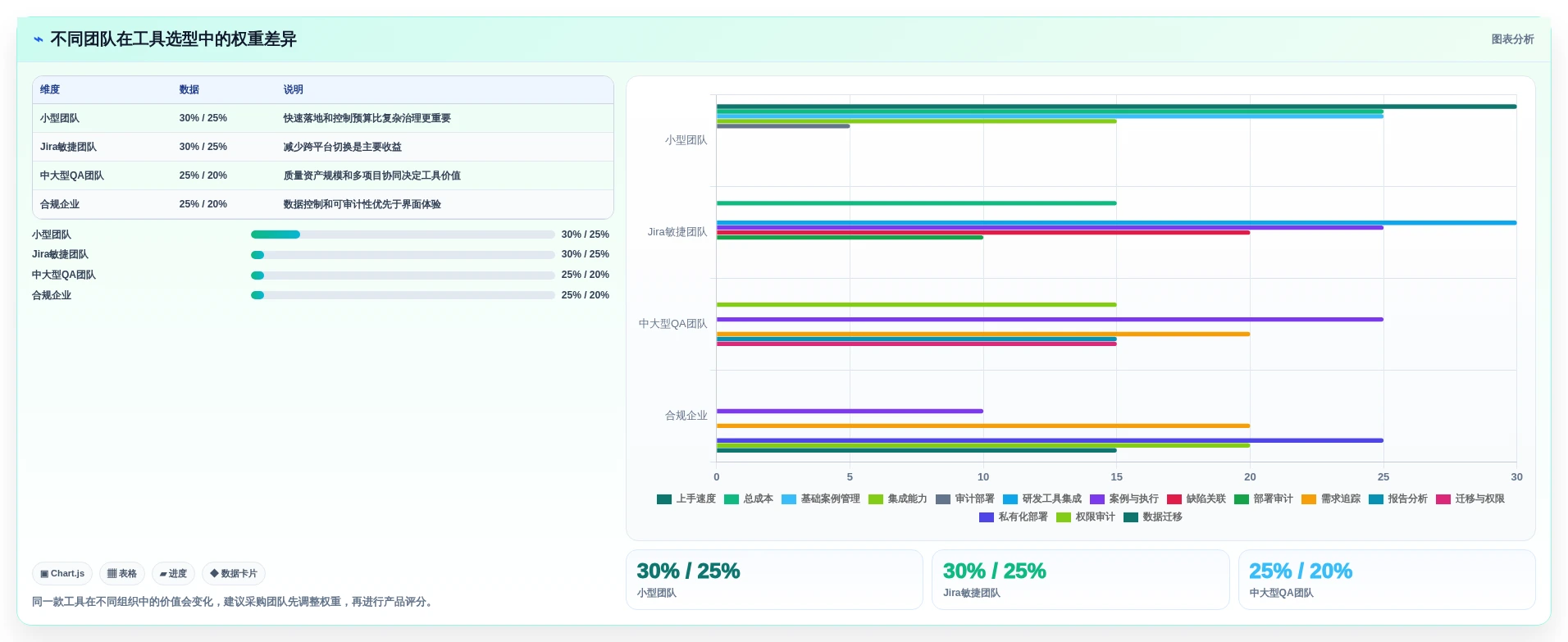Click the 中大型QA团队 progress bar
Screen dimensions: 1568x642
coord(403,275)
